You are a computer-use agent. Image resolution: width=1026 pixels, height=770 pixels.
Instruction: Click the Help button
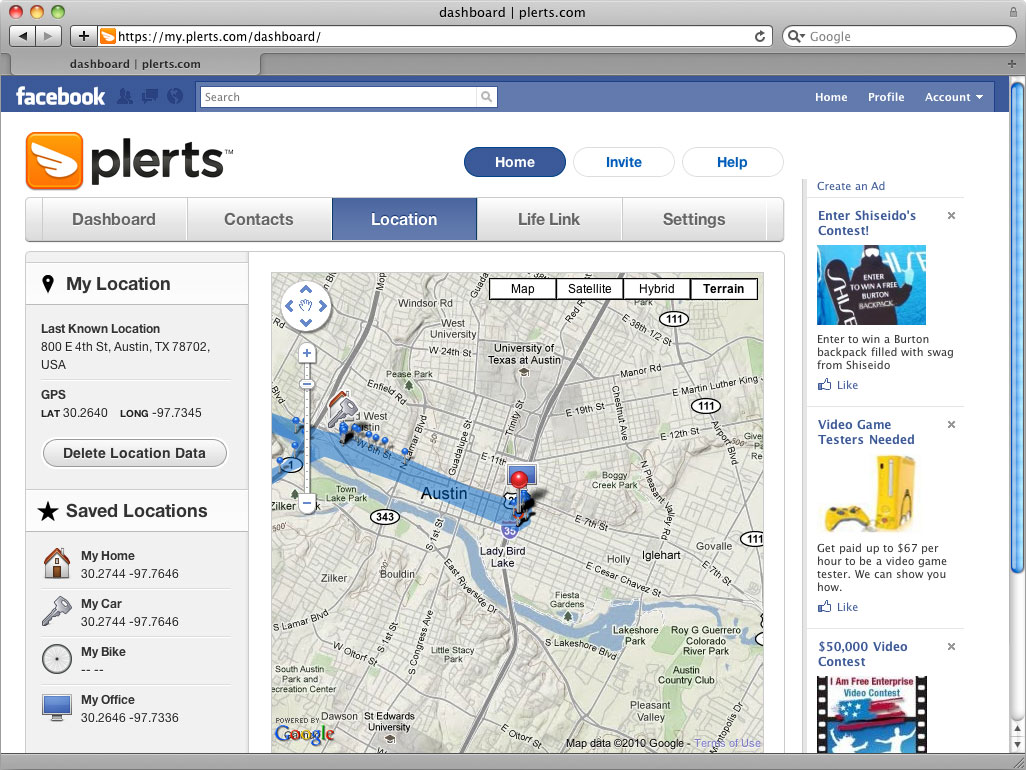click(732, 162)
